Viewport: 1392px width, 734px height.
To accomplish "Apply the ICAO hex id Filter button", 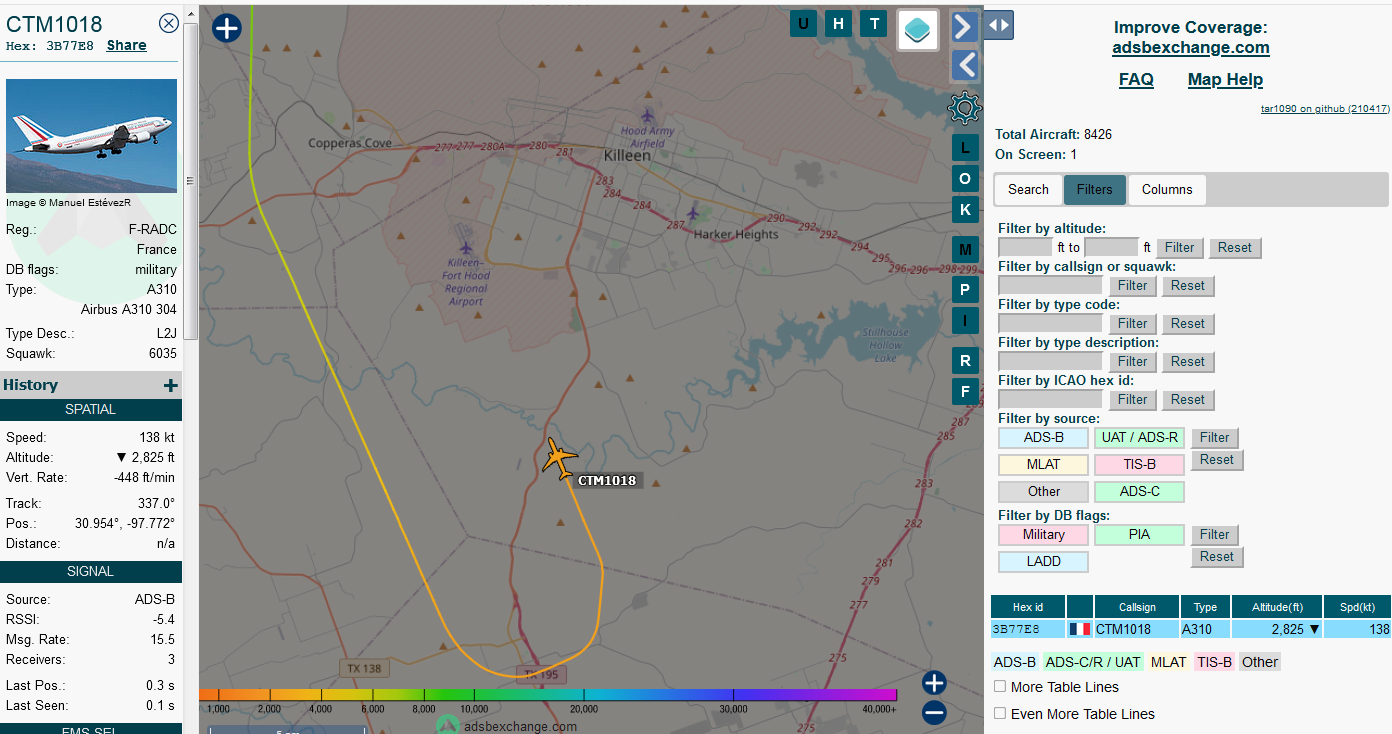I will pos(1133,400).
